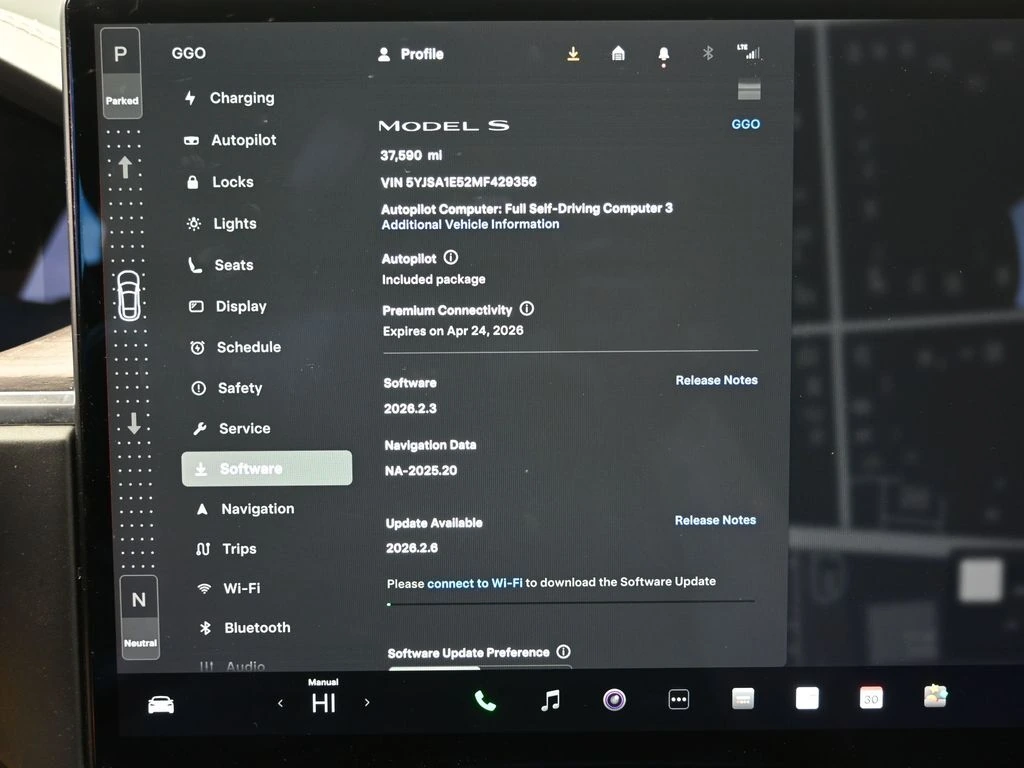
Task: Shift to Park on the gear selector
Action: click(121, 66)
